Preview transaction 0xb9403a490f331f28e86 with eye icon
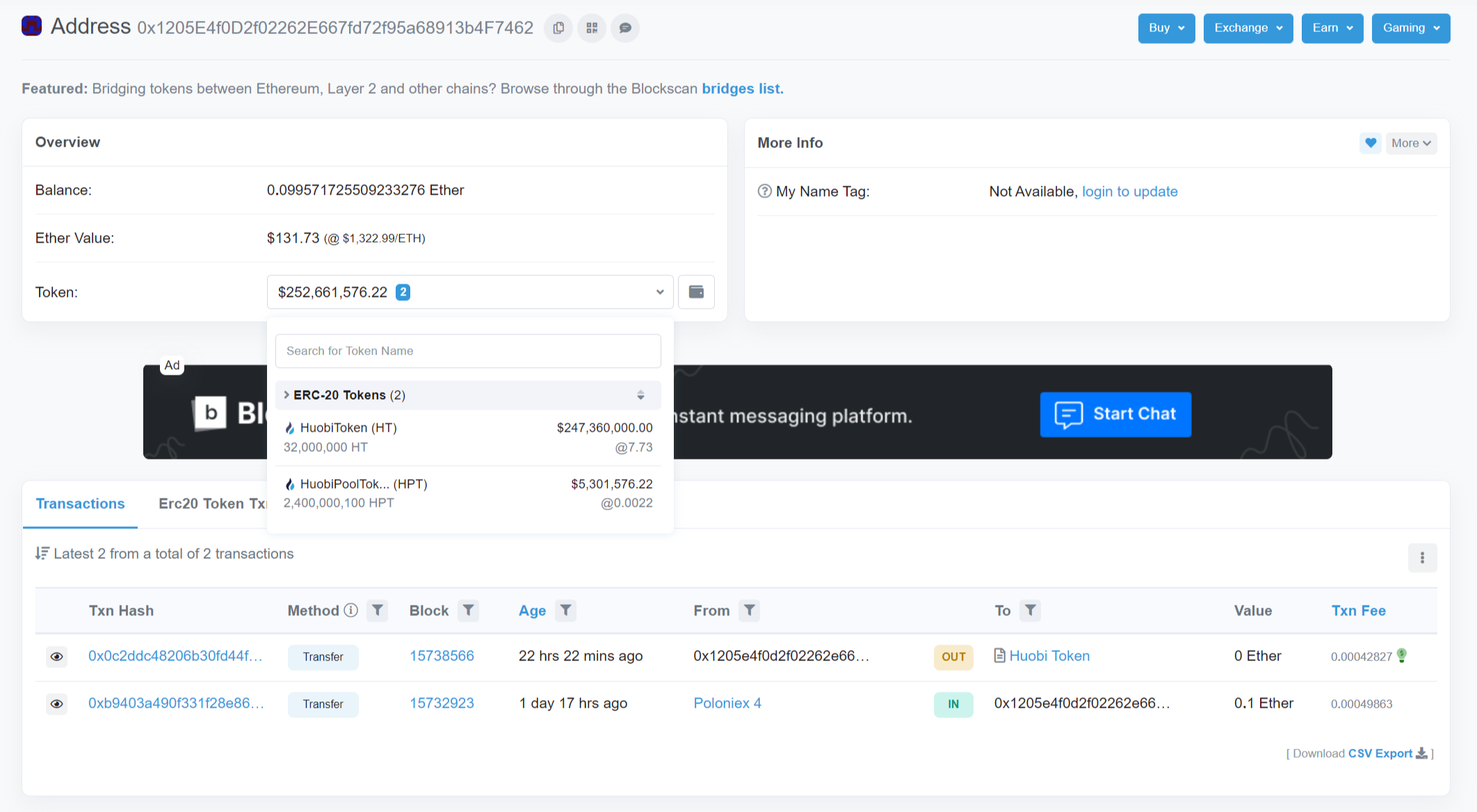This screenshot has width=1477, height=812. 57,704
